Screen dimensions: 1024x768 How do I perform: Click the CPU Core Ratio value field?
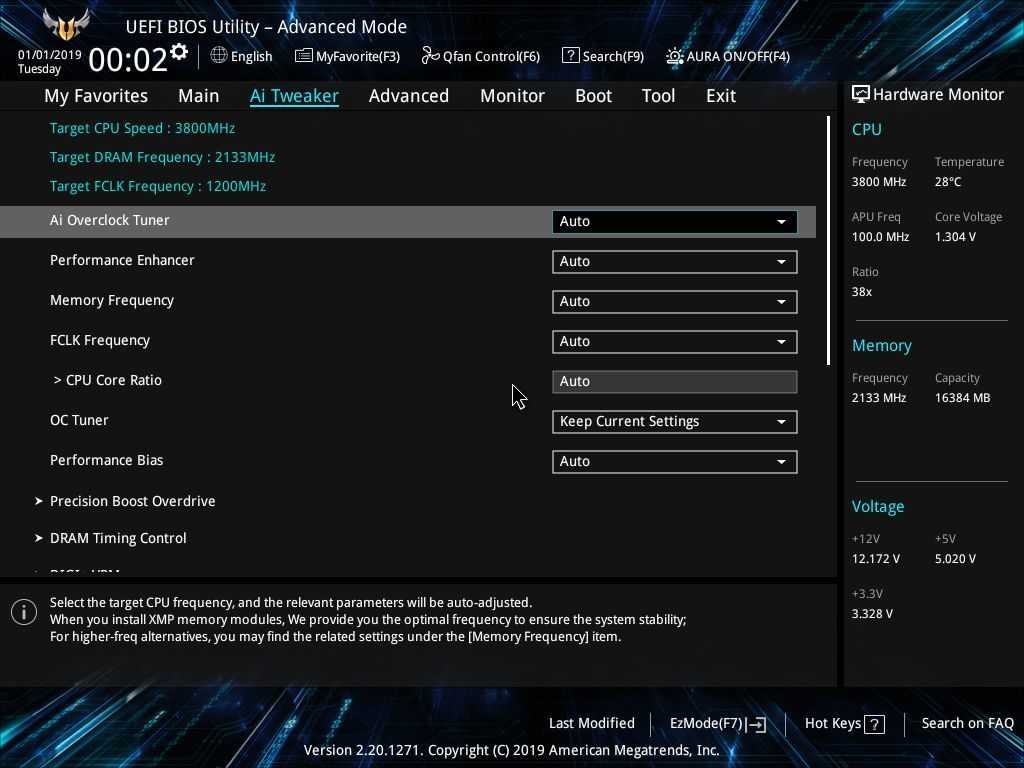(x=674, y=381)
